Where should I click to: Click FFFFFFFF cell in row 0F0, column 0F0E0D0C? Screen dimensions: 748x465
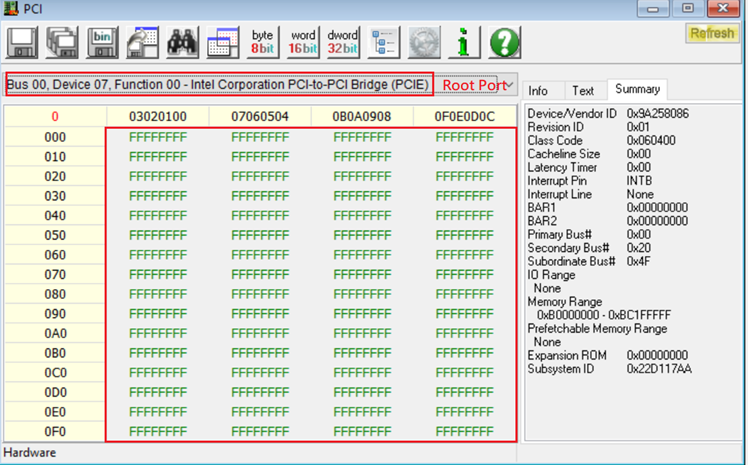coord(465,432)
